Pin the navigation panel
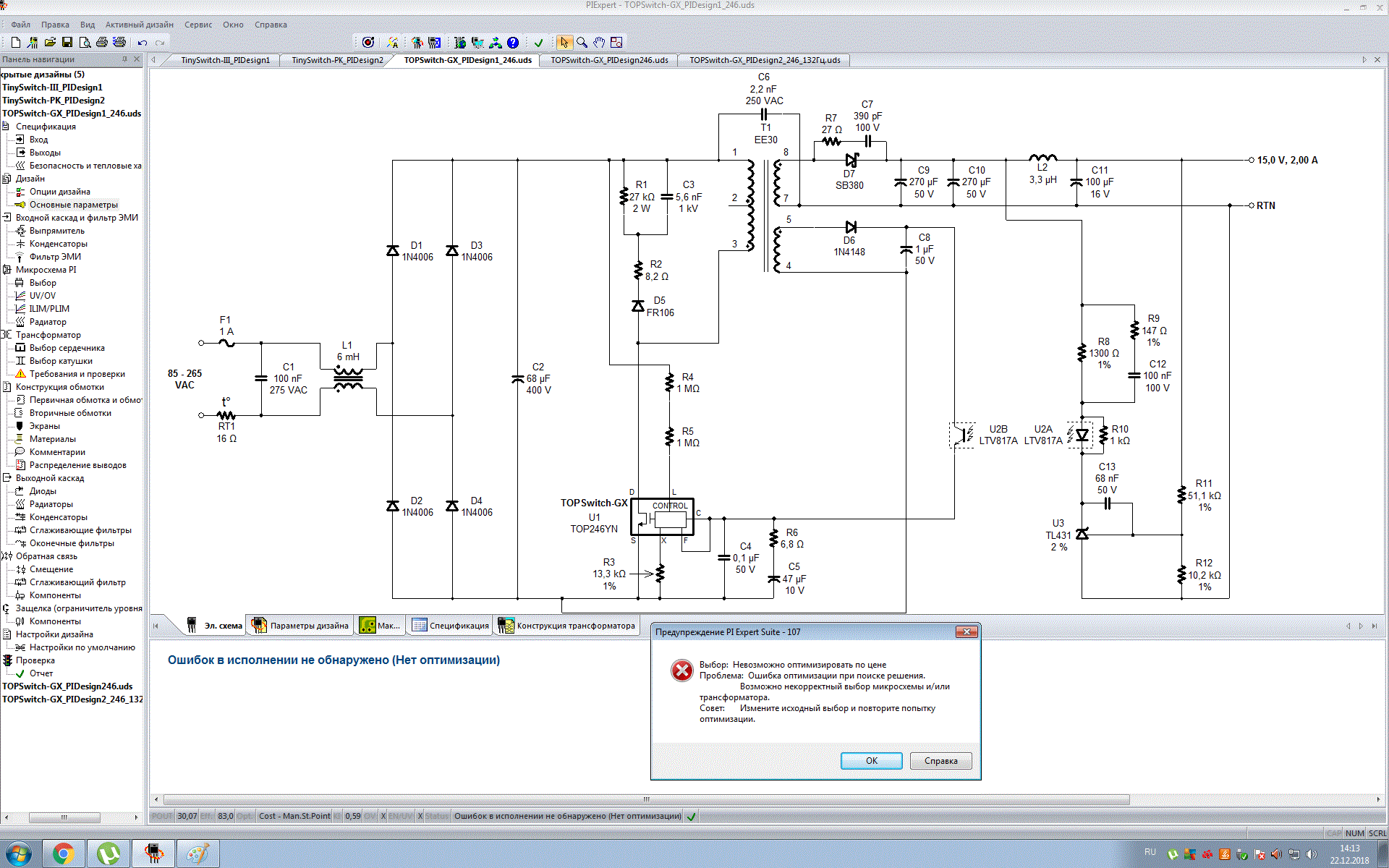This screenshot has height=868, width=1389. [124, 59]
